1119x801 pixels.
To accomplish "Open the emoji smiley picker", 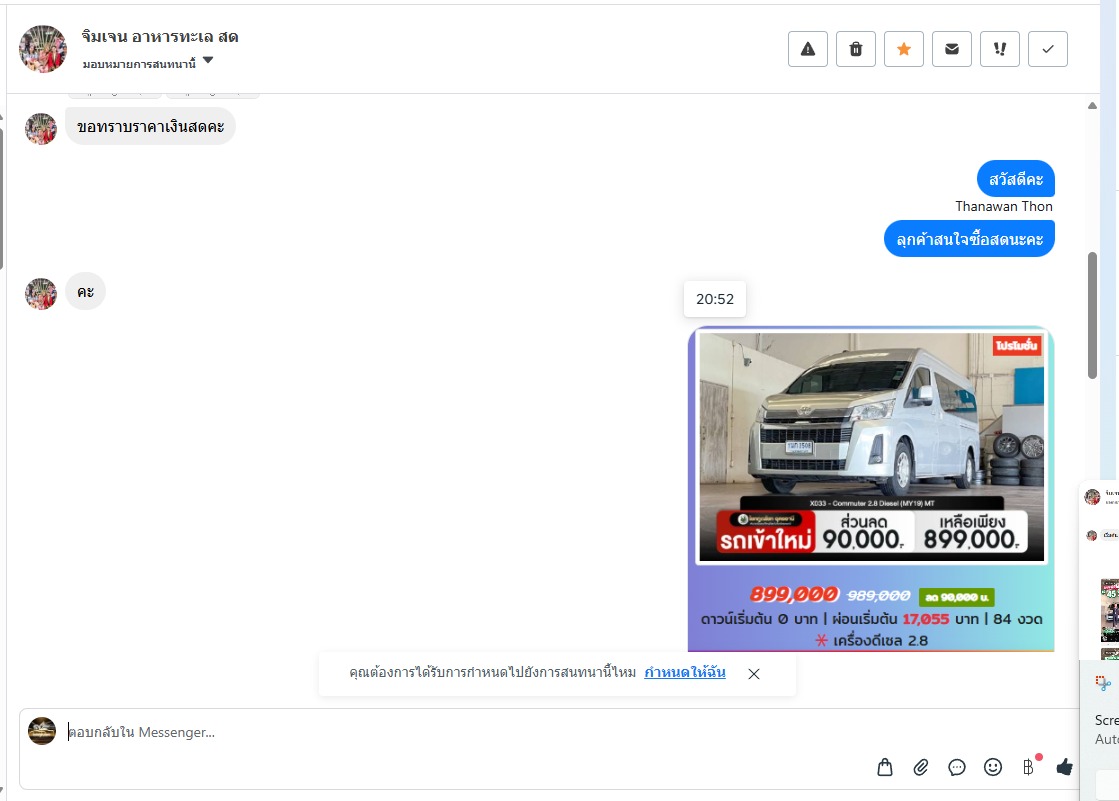I will coord(993,767).
